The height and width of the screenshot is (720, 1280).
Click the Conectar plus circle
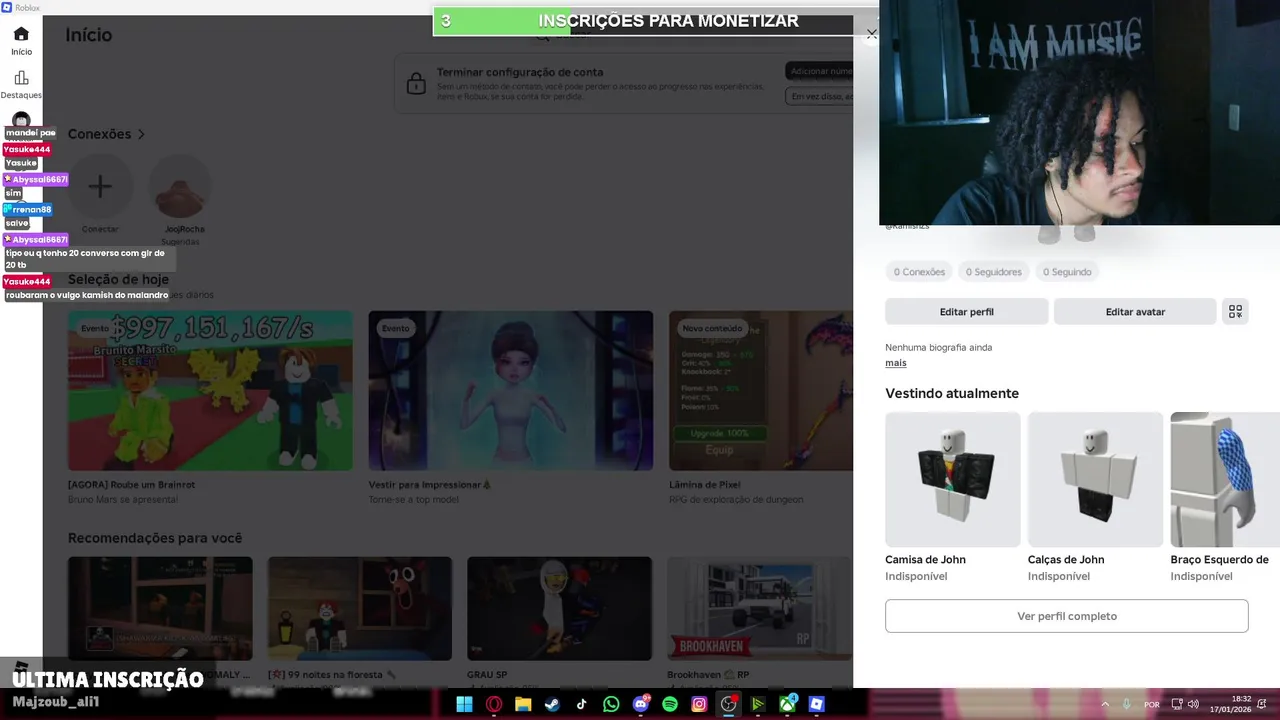click(100, 186)
